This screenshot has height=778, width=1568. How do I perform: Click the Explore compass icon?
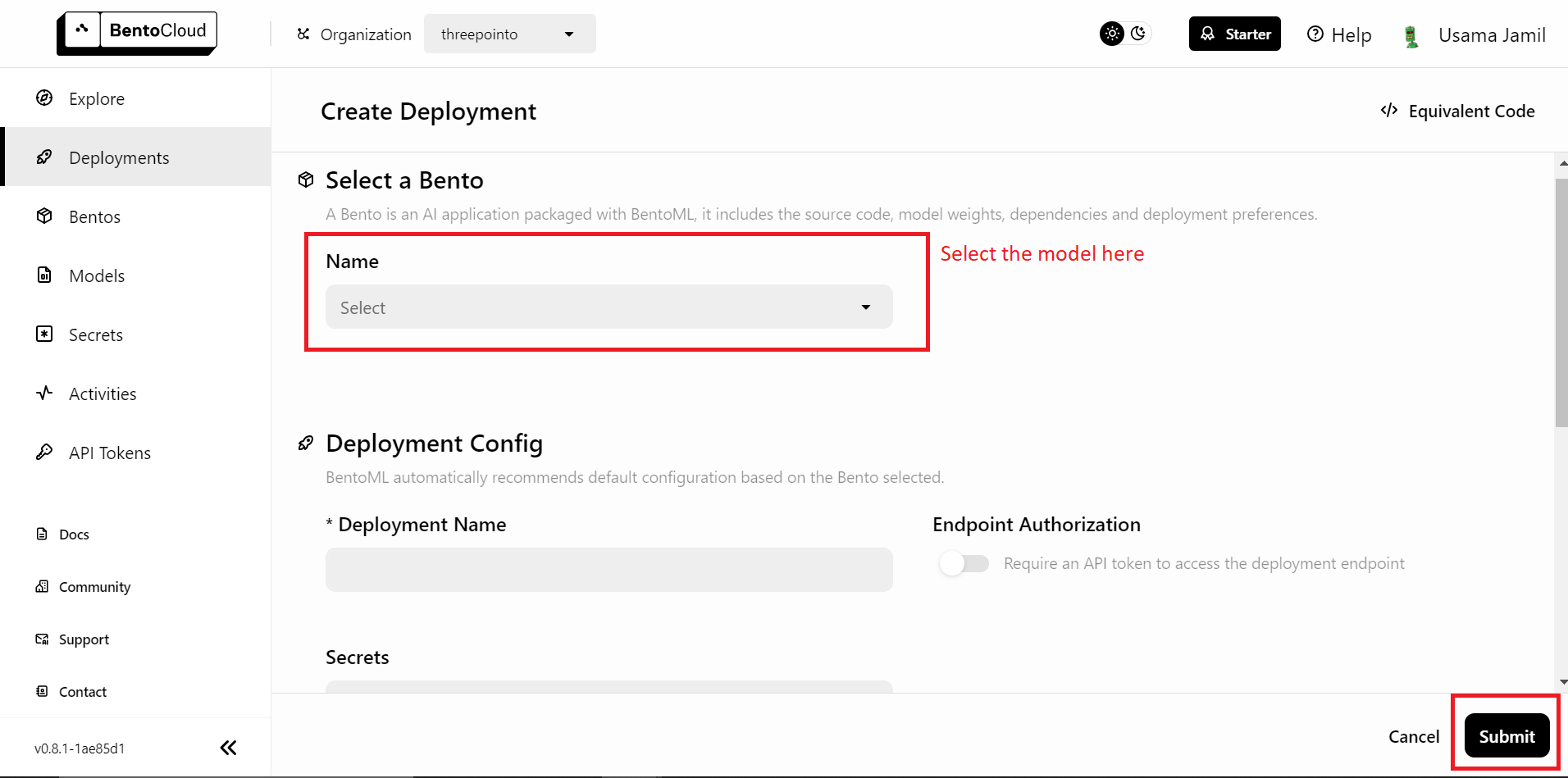44,98
